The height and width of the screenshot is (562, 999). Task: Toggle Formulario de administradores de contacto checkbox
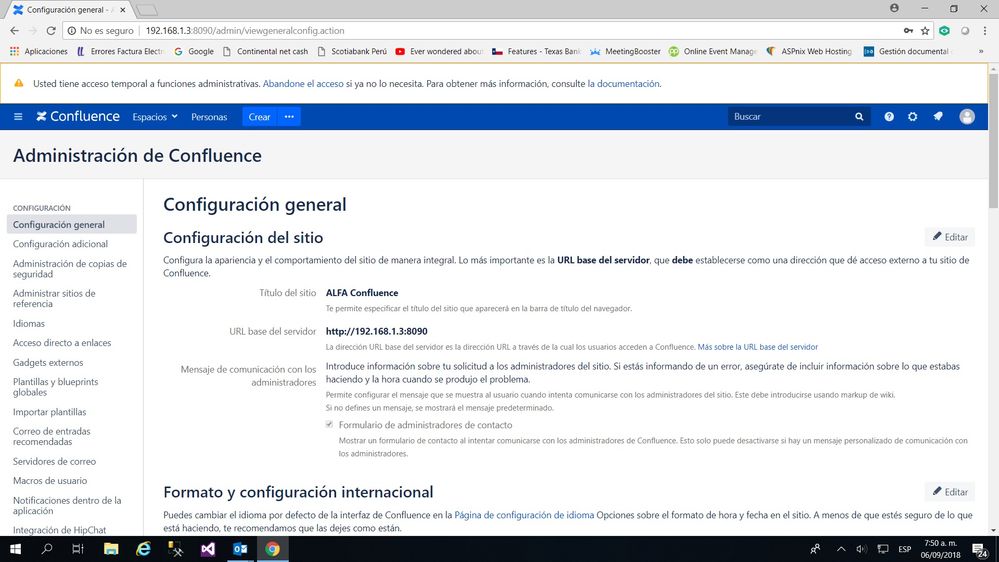[x=329, y=424]
